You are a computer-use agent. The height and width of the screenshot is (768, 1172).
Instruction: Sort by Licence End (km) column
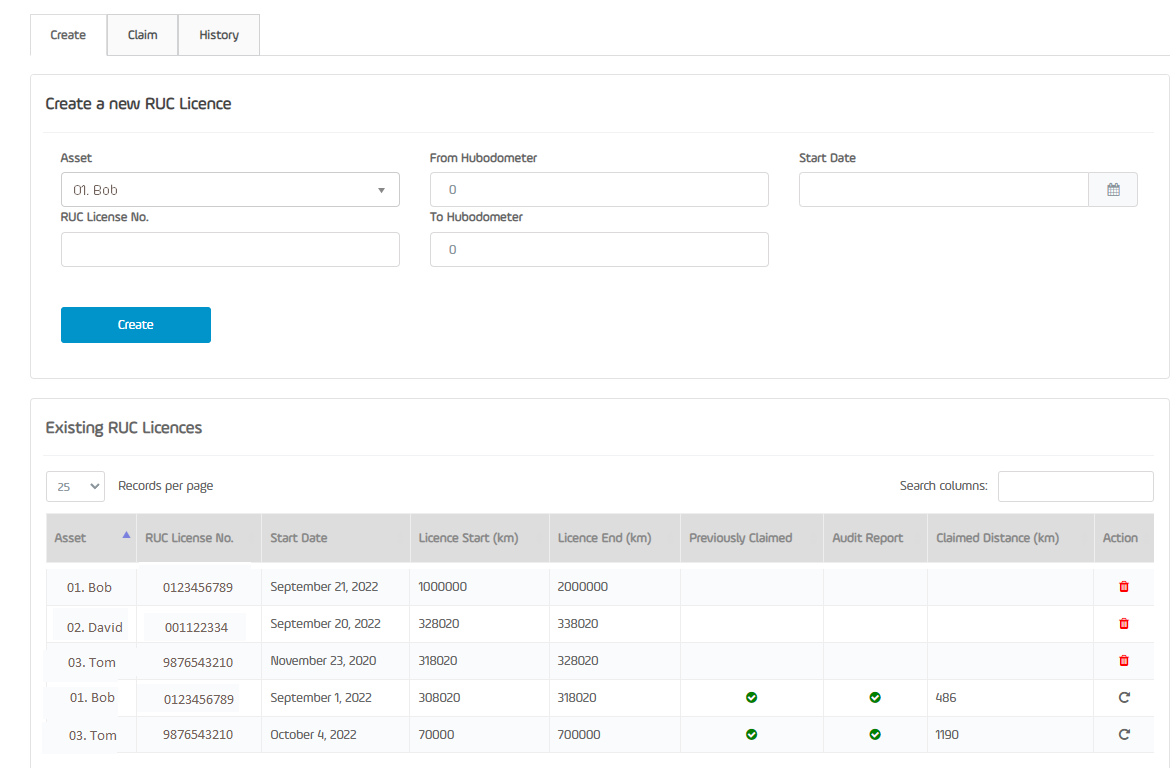[614, 538]
